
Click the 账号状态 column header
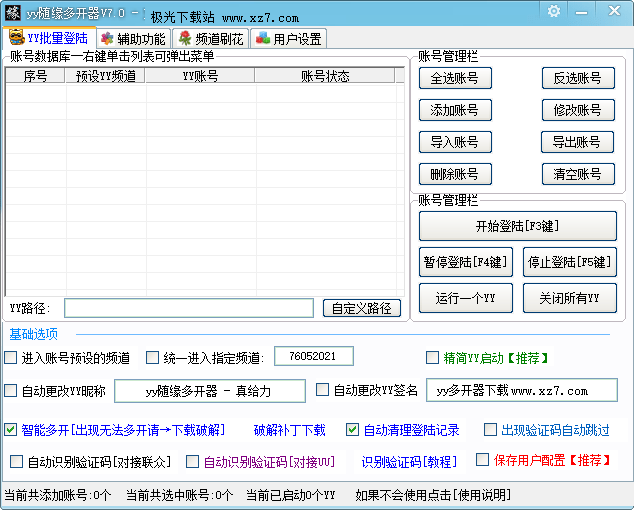coord(325,76)
